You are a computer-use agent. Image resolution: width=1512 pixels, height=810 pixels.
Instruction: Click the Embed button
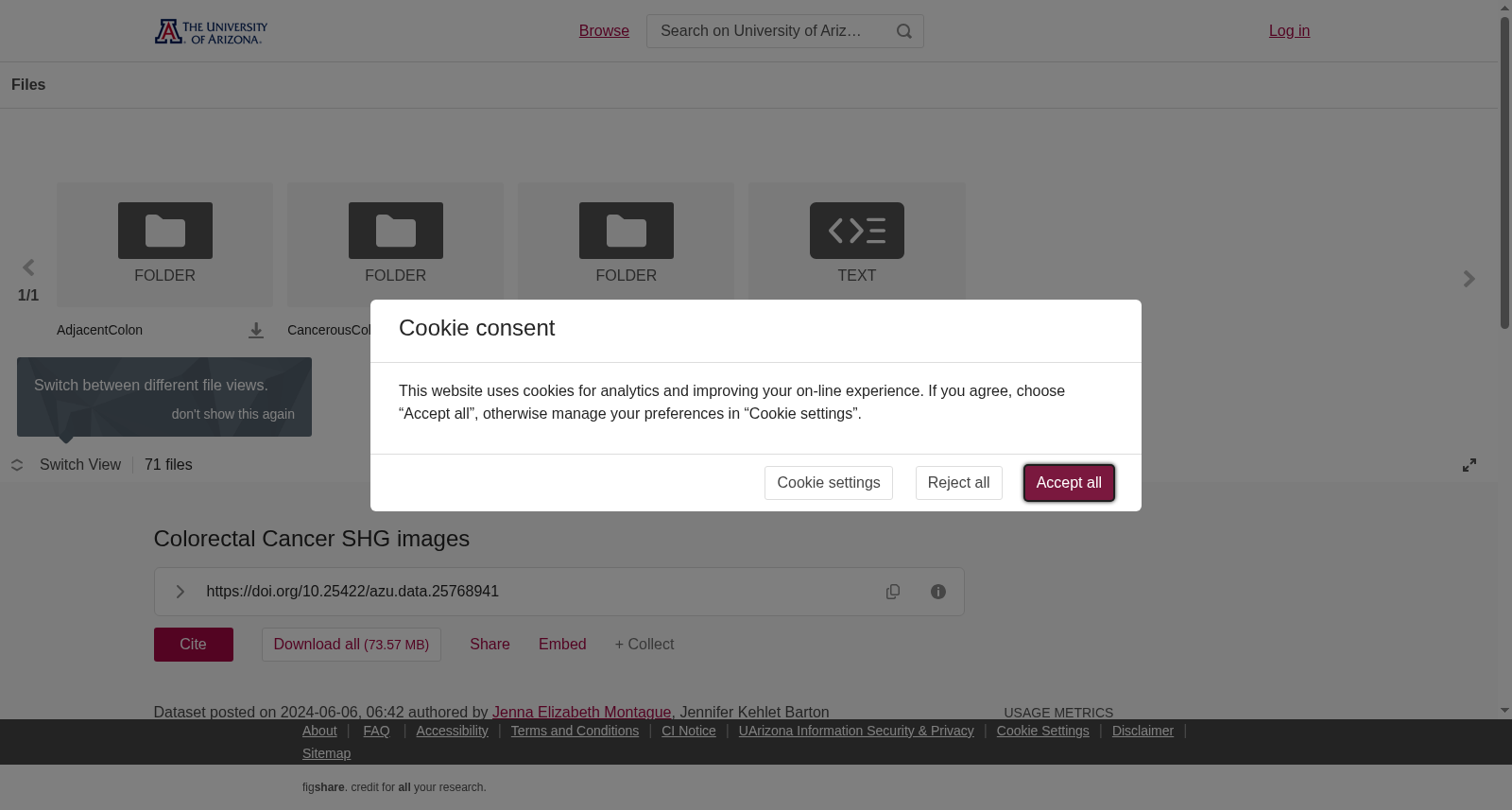coord(562,645)
